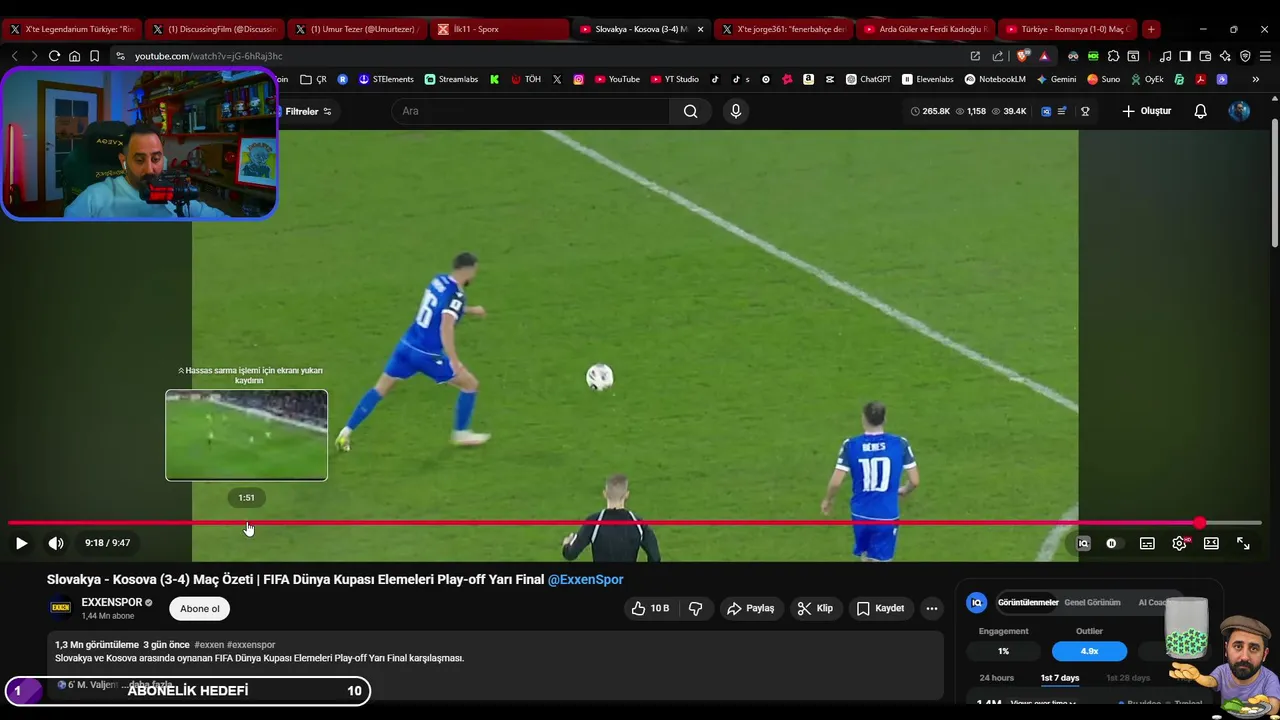The image size is (1280, 720).
Task: Bookmark this page with the bookmark icon
Action: click(94, 56)
